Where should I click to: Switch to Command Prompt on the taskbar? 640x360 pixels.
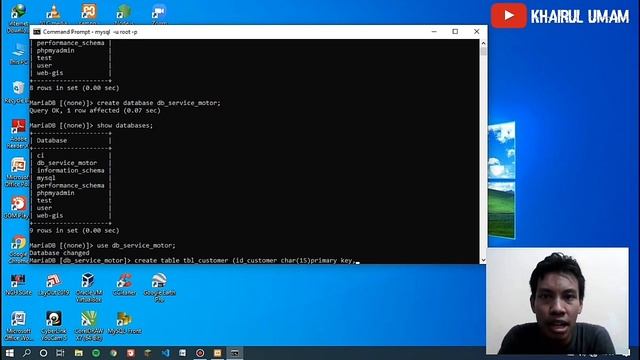(x=235, y=353)
